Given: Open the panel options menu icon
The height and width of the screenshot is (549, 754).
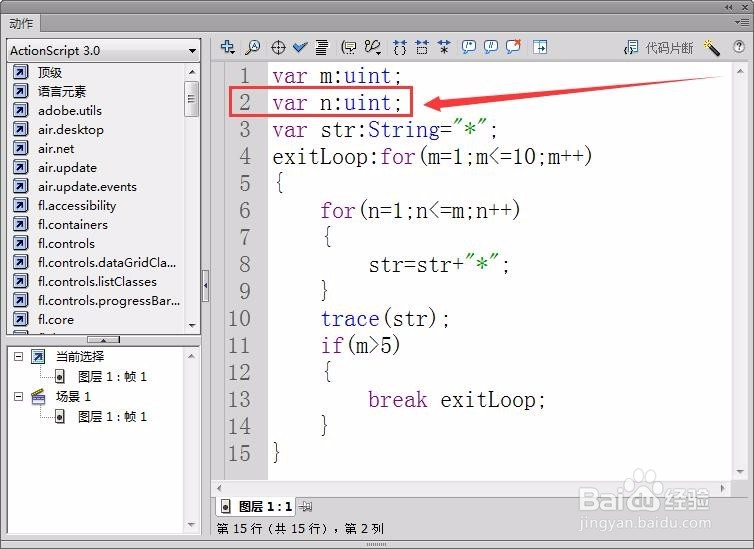Looking at the screenshot, I should (741, 22).
